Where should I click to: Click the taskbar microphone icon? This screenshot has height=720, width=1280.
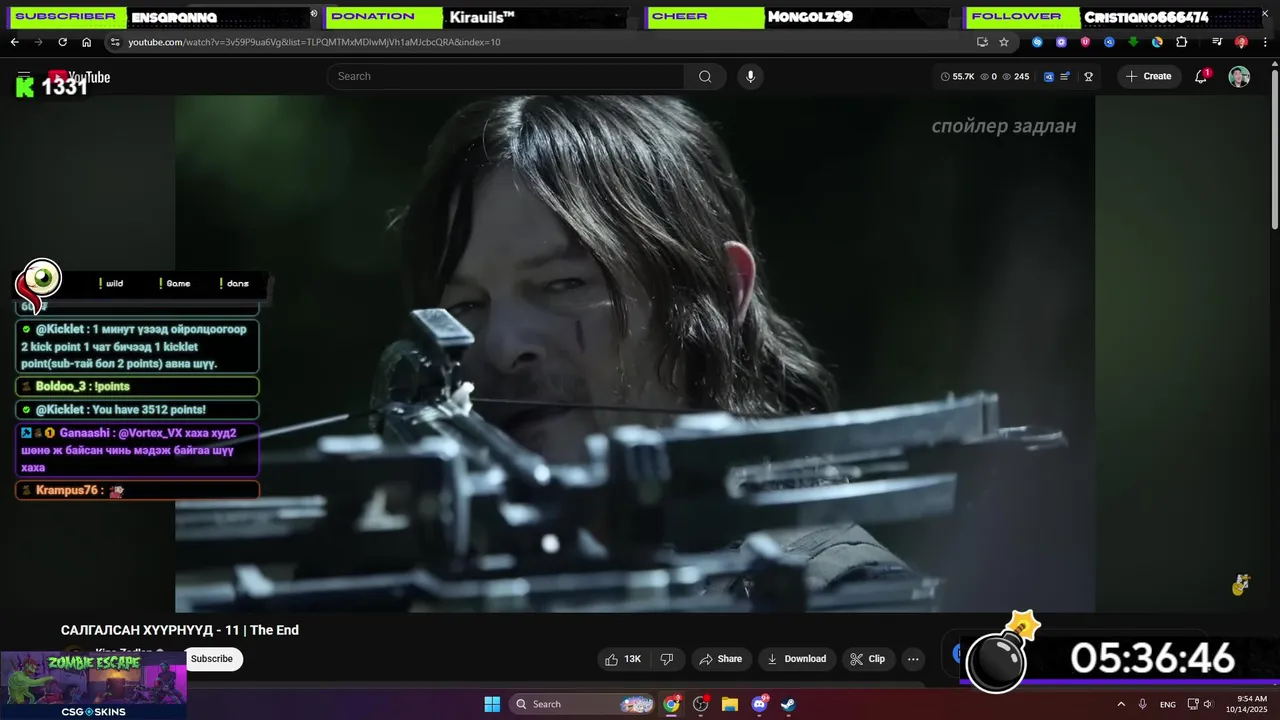pyautogui.click(x=1143, y=704)
